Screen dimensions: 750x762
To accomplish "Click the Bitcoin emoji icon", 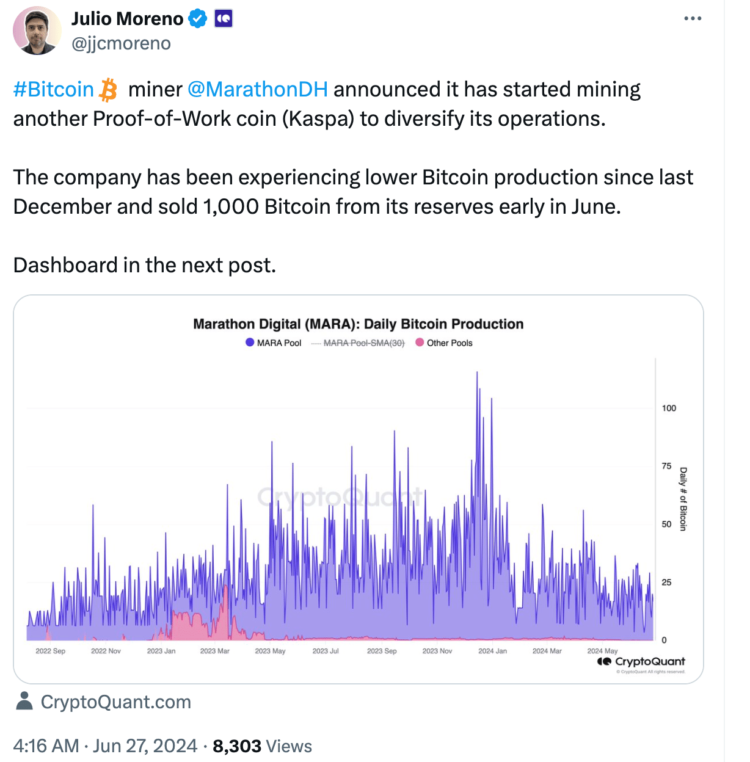I will (108, 90).
